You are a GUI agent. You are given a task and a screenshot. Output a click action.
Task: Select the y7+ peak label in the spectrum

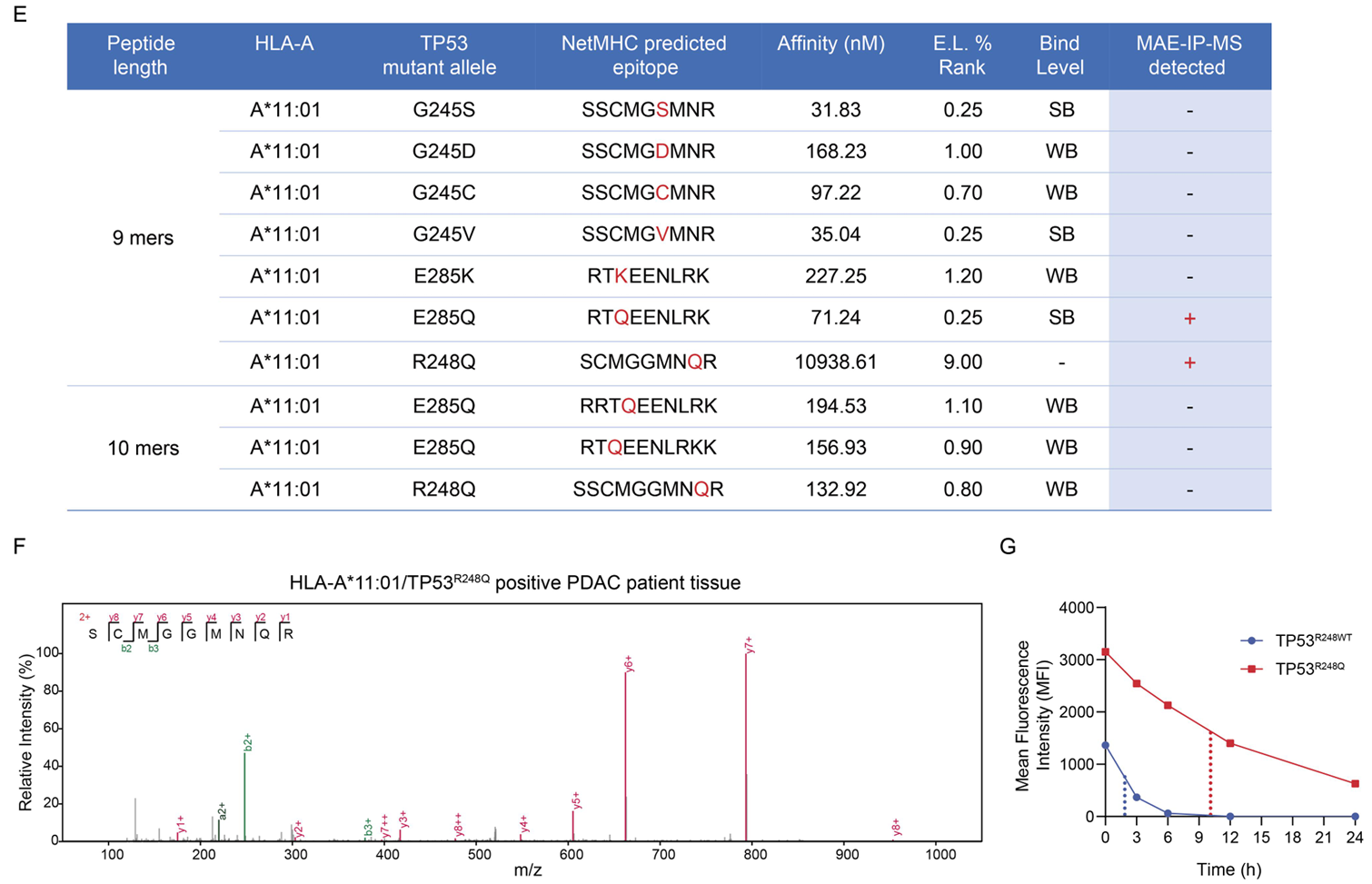tap(750, 644)
